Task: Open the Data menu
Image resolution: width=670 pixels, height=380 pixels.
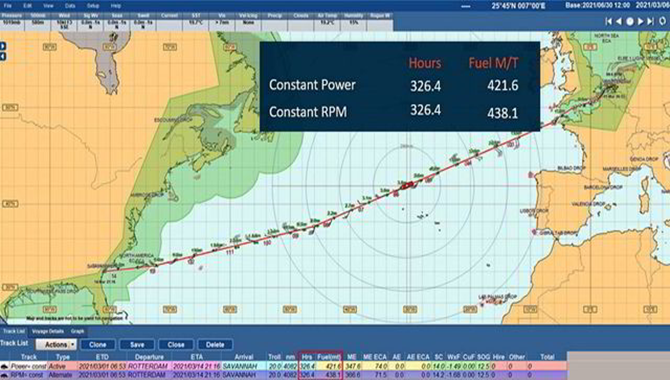Action: click(x=71, y=6)
